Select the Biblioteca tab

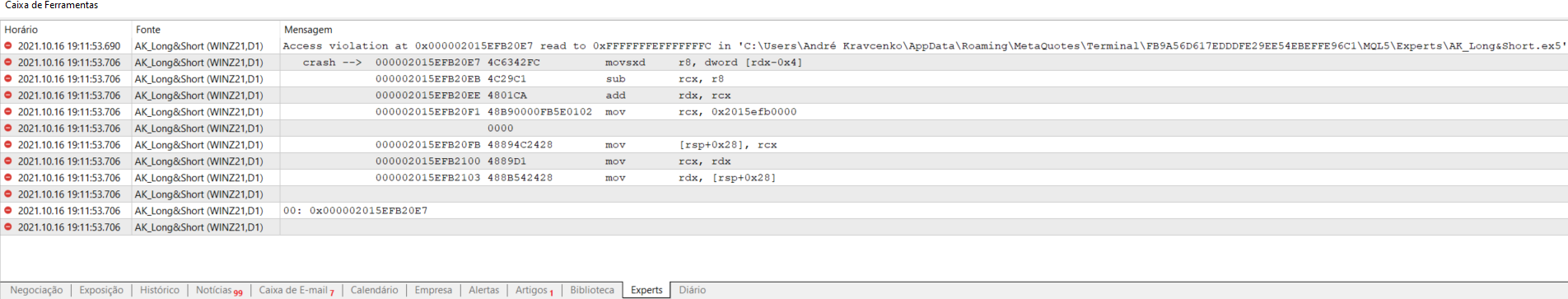(592, 290)
